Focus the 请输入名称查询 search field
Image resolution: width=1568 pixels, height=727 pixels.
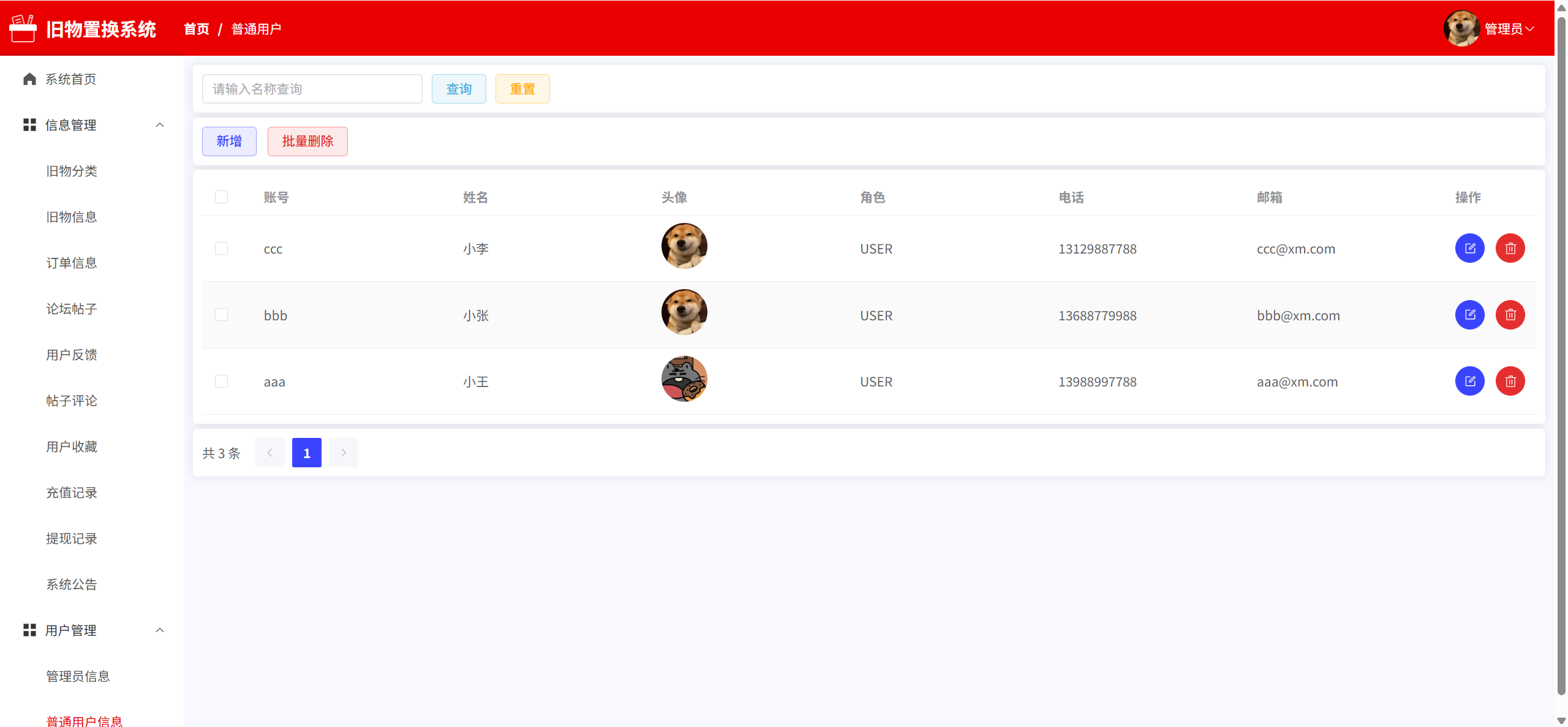tap(312, 89)
